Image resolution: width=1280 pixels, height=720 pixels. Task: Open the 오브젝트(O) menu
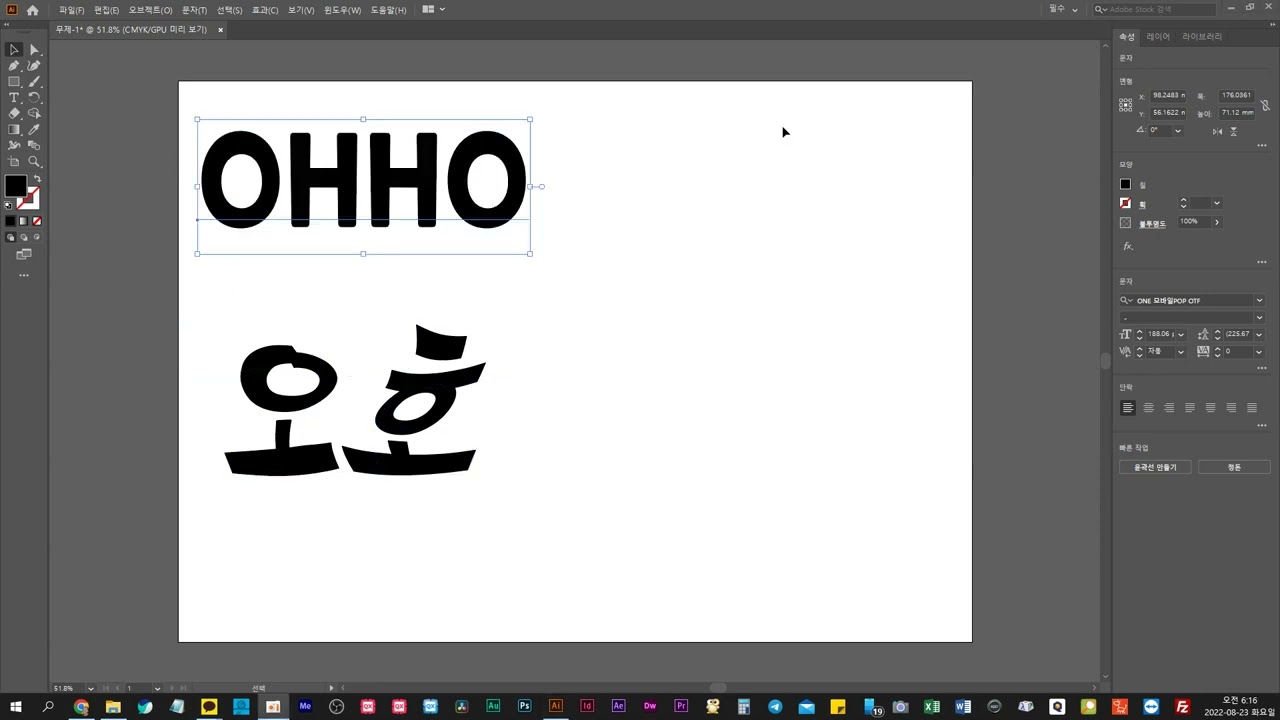[150, 10]
